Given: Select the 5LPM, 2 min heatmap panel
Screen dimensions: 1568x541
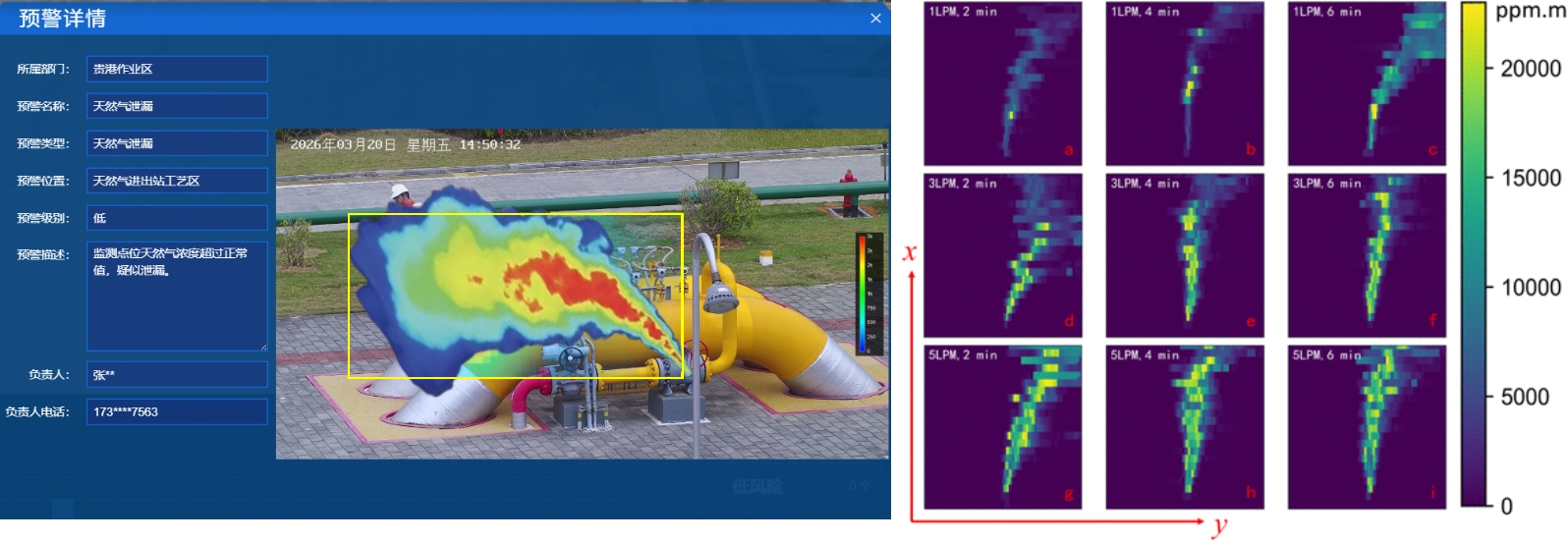Looking at the screenshot, I should 1002,427.
